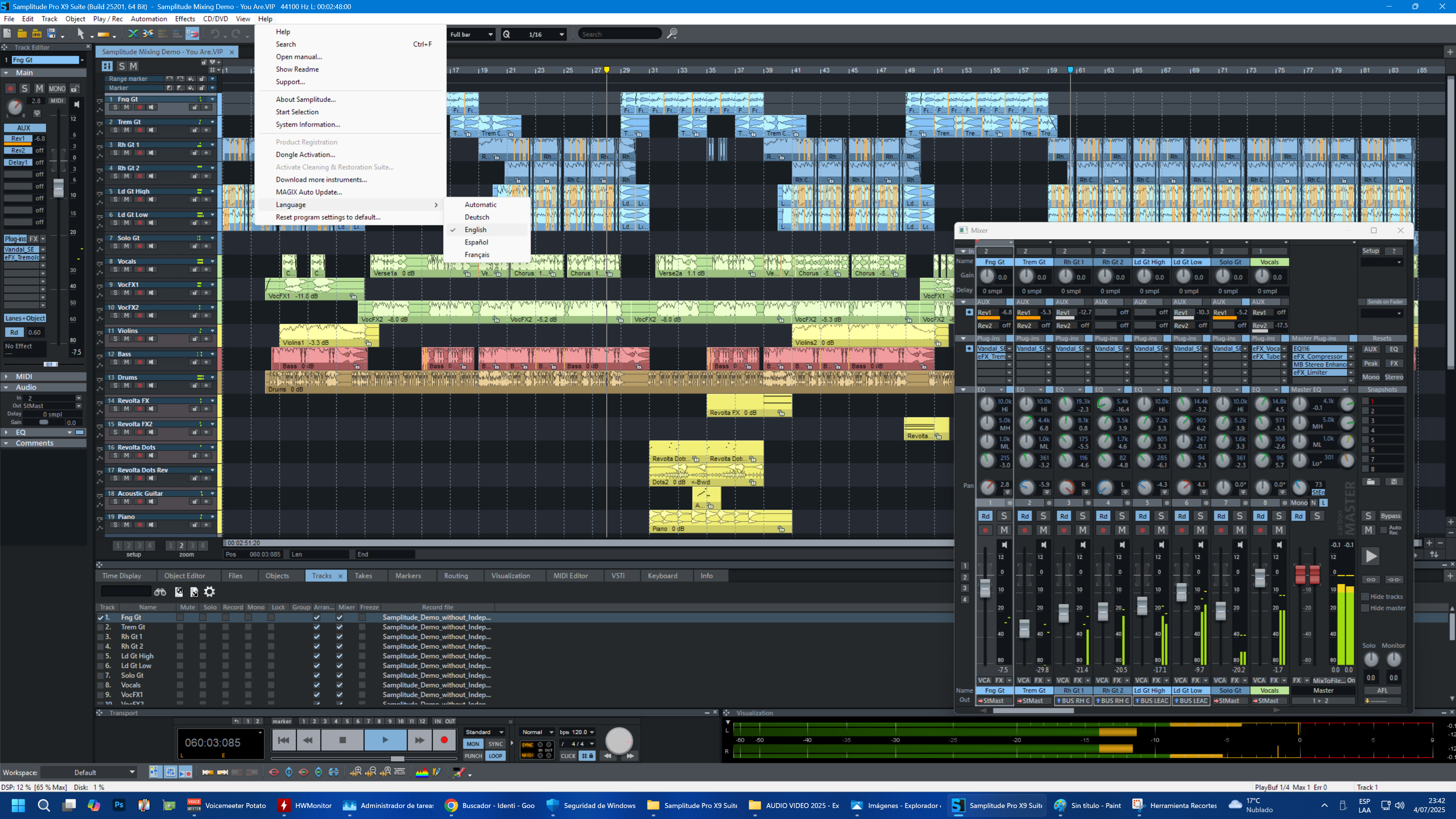Enable Hide tracks checkbox in Mixer
This screenshot has height=819, width=1456.
(x=1365, y=597)
